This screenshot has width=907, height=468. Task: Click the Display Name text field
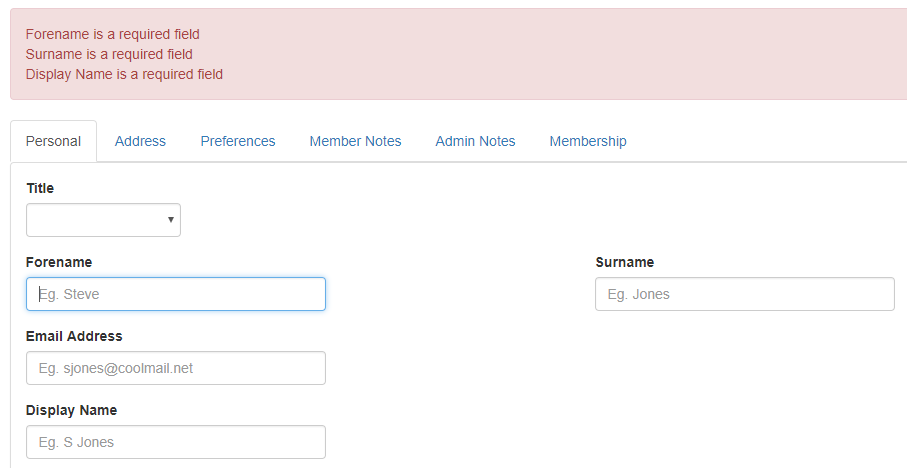(176, 442)
